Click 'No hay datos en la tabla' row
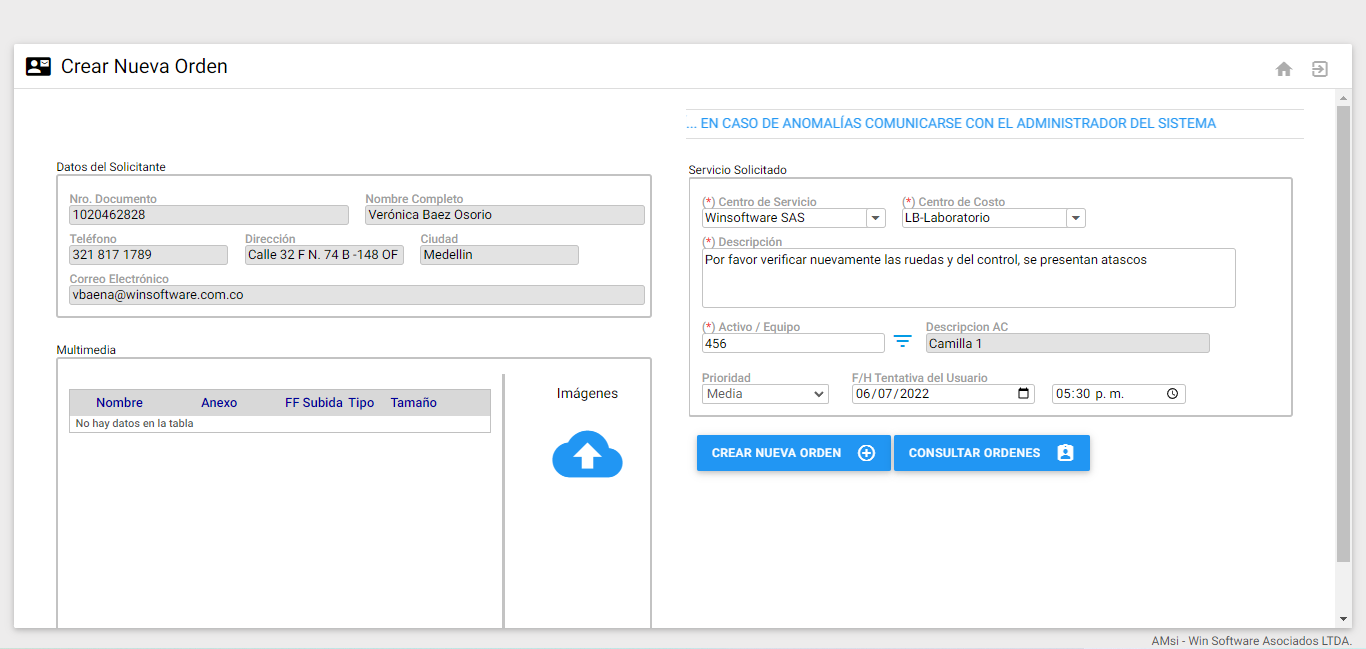The image size is (1366, 649). coord(280,424)
